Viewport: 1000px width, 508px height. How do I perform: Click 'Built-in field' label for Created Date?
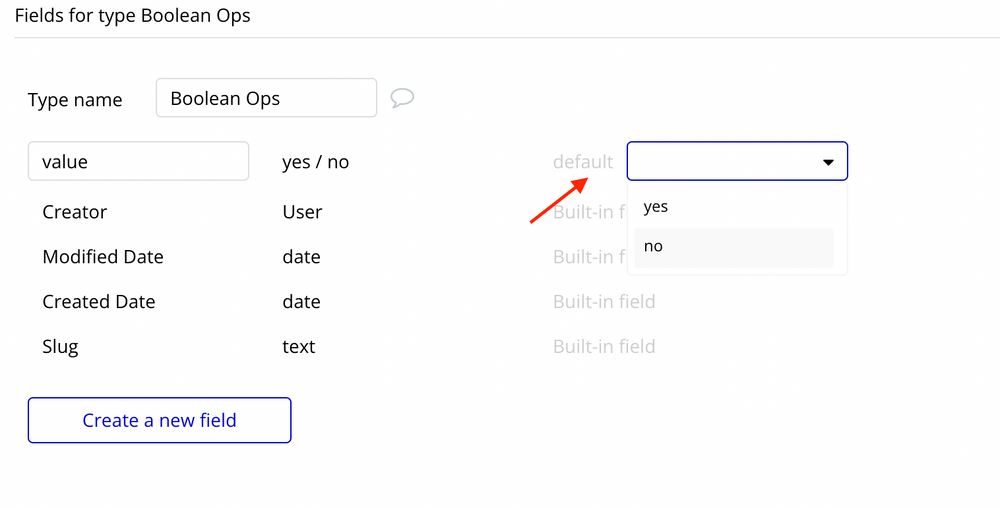coord(604,301)
